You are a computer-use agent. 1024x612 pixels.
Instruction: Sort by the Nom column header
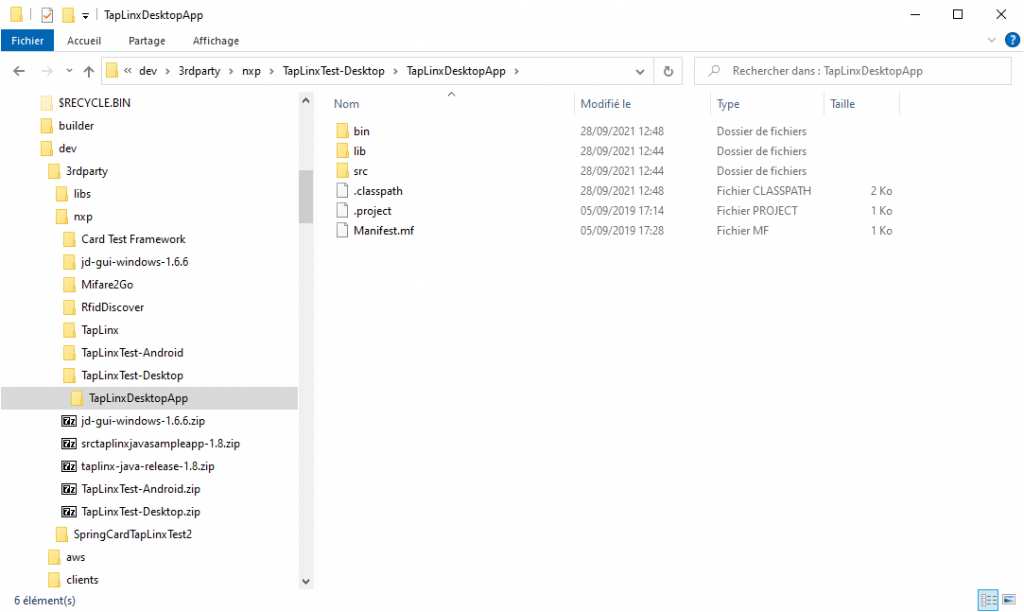point(346,104)
